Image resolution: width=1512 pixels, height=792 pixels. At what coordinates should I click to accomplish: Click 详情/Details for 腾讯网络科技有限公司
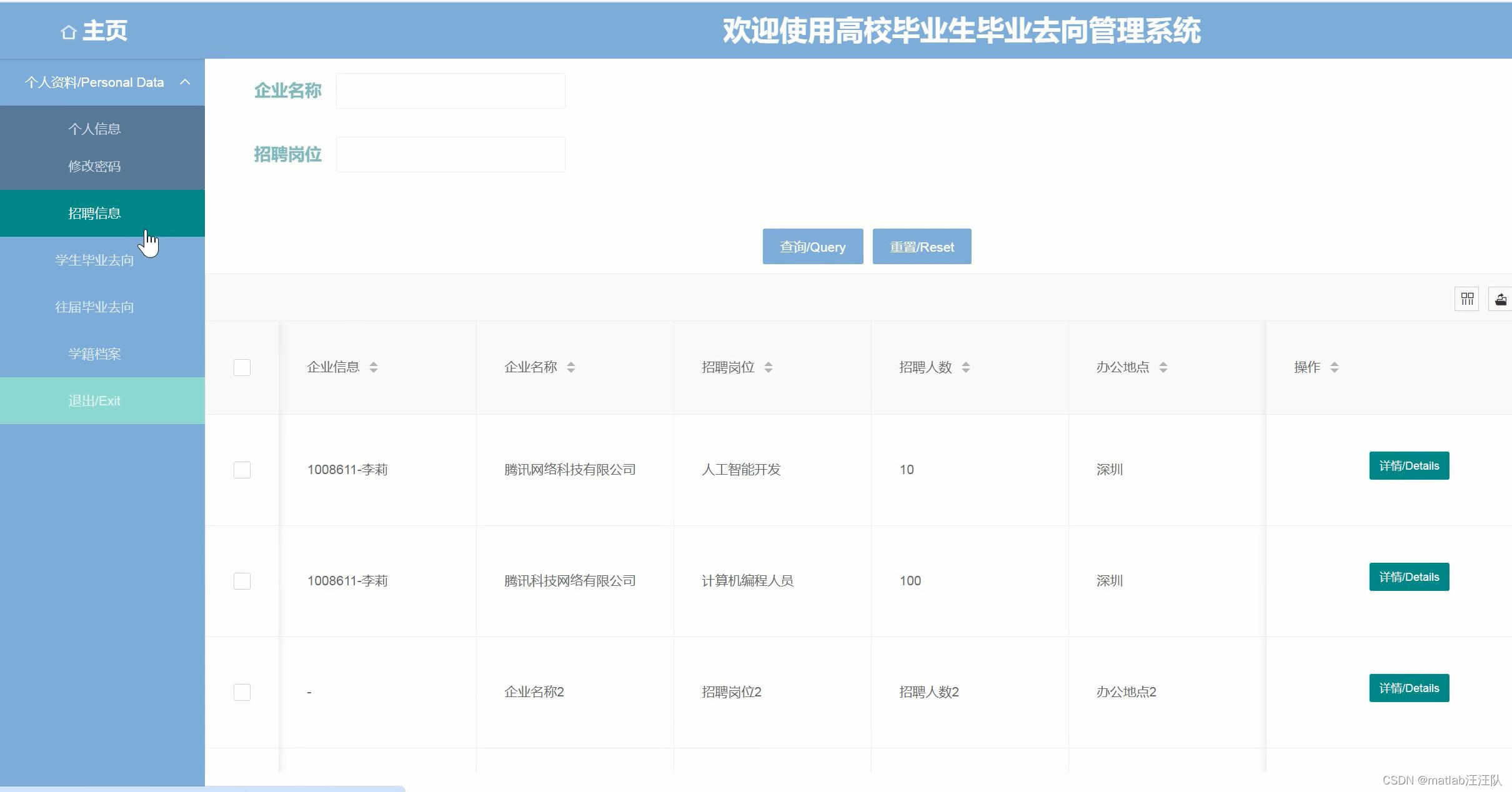point(1409,466)
